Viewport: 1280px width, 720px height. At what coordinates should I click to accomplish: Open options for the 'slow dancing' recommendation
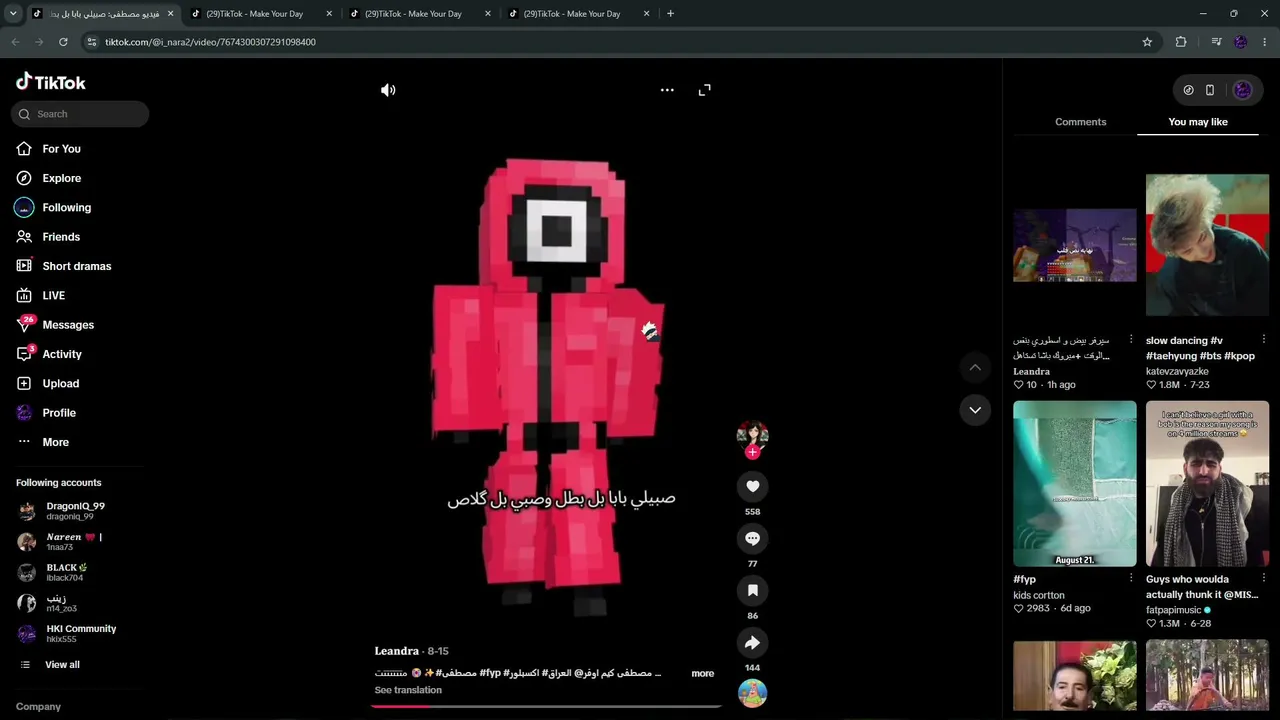(x=1264, y=340)
